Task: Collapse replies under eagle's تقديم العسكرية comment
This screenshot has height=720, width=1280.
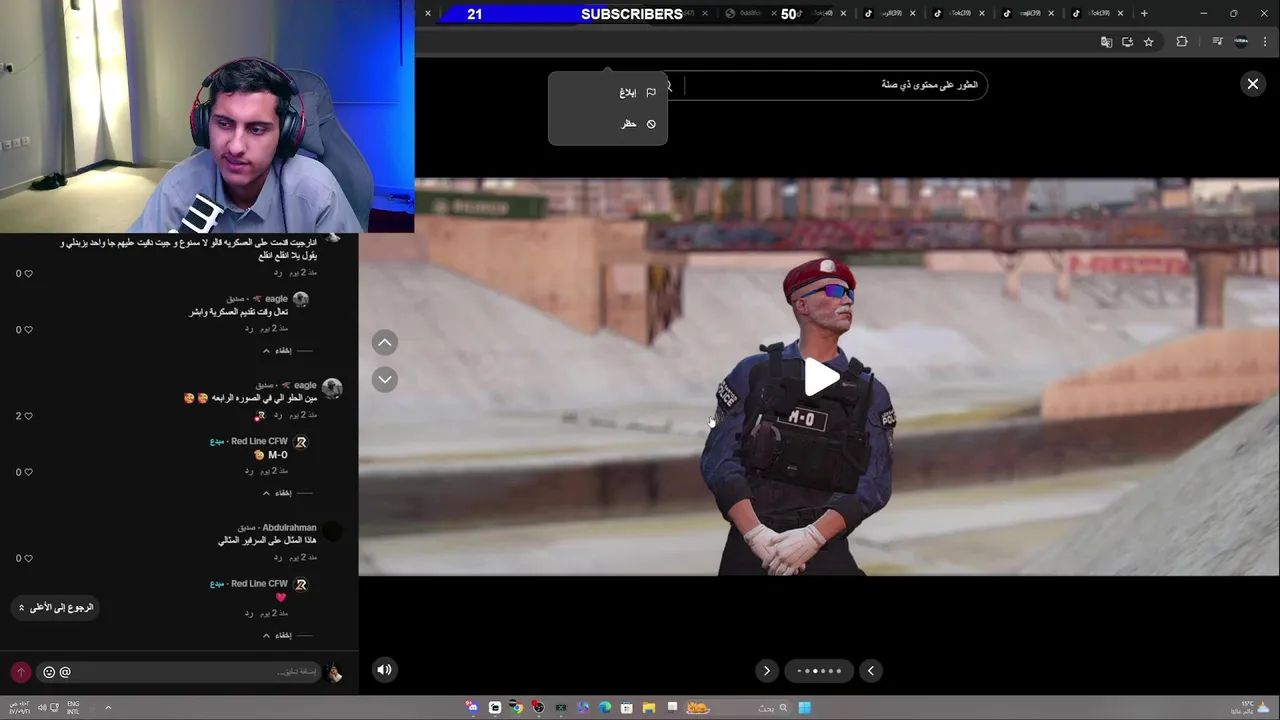Action: click(278, 351)
